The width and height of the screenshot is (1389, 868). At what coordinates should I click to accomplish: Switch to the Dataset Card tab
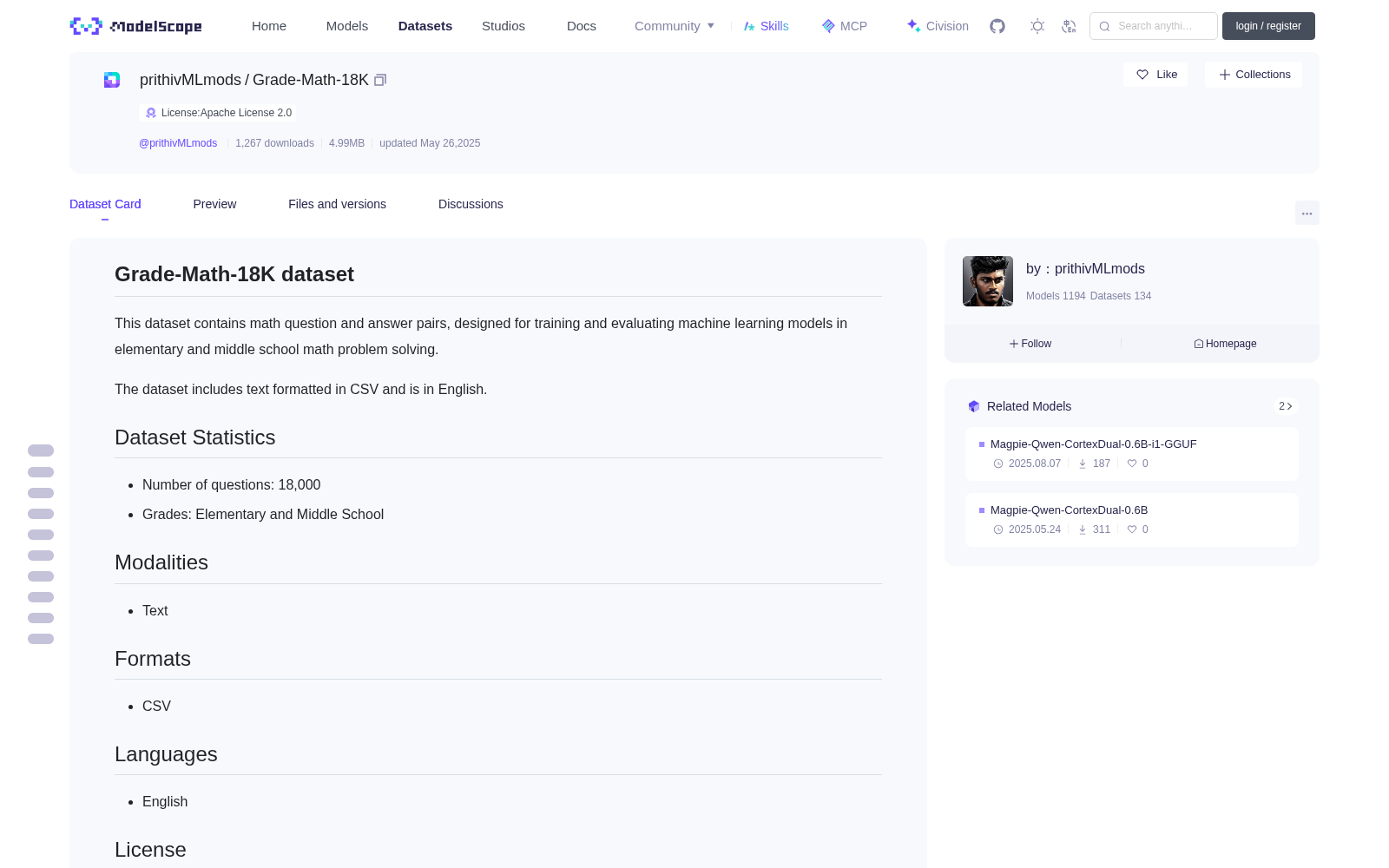point(105,204)
